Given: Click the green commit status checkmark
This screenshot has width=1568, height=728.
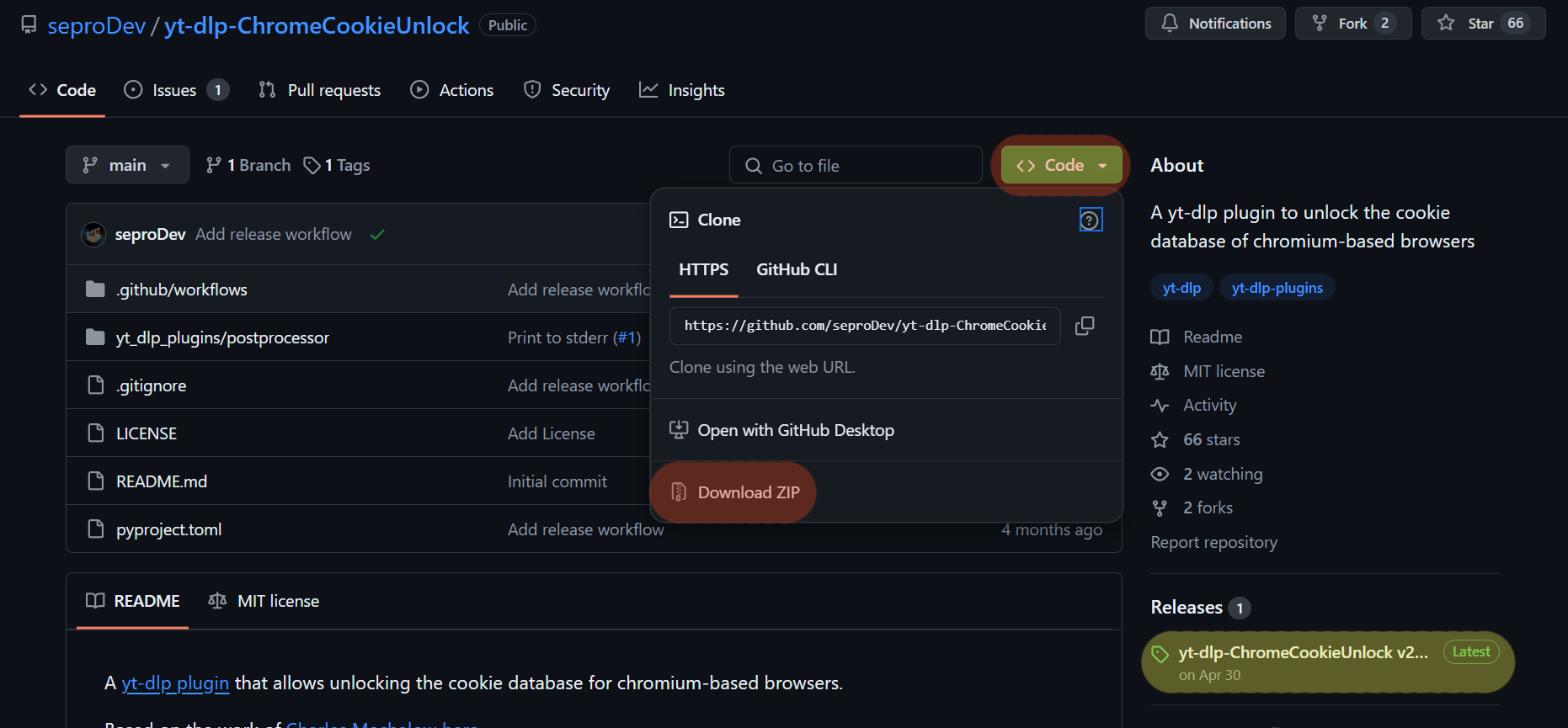Looking at the screenshot, I should (x=377, y=235).
